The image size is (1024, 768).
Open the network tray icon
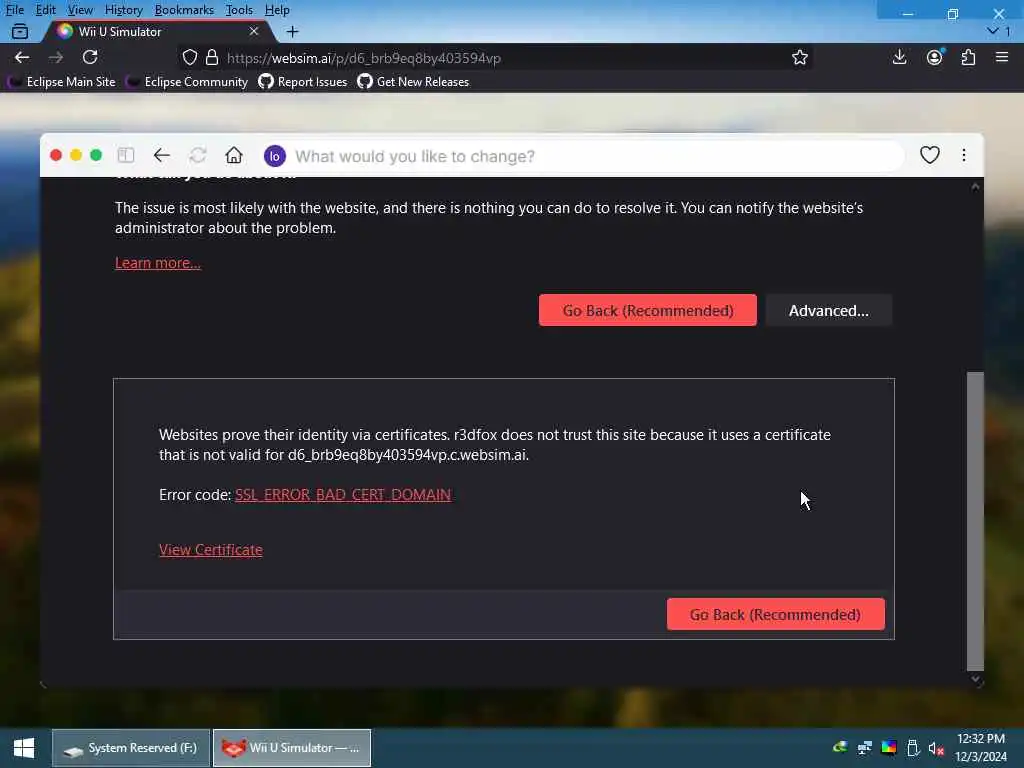tap(865, 747)
